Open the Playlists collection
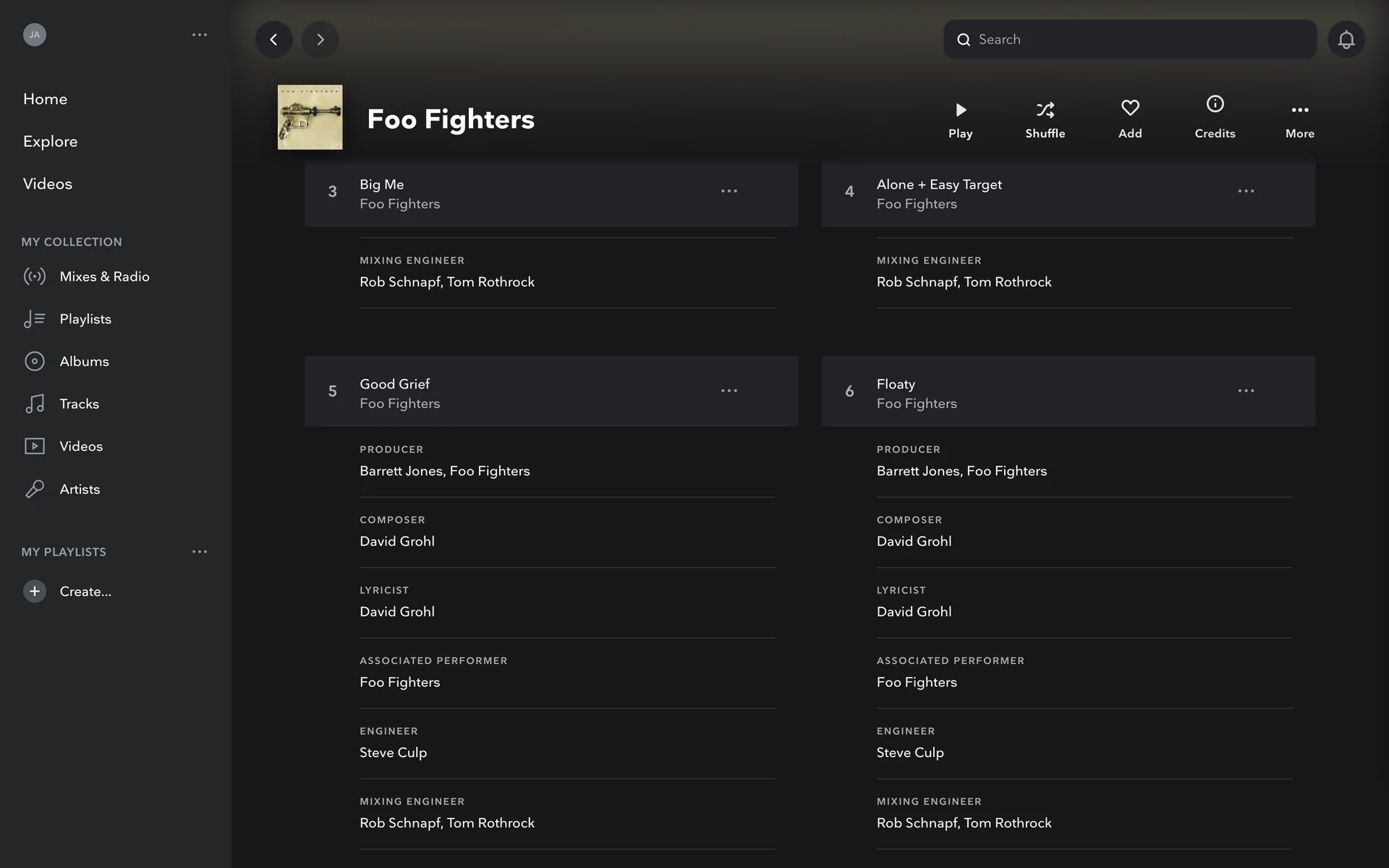This screenshot has width=1389, height=868. [85, 319]
